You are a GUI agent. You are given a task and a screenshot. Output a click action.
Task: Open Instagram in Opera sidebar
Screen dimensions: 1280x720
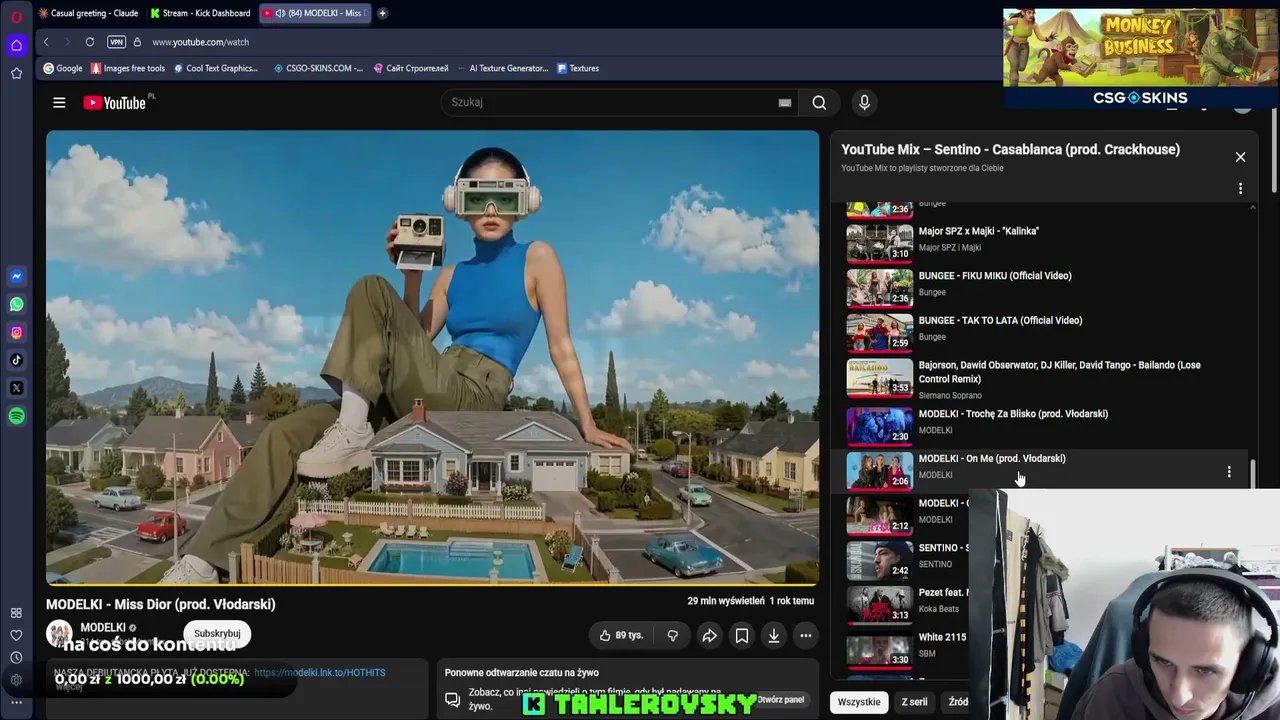[x=16, y=332]
